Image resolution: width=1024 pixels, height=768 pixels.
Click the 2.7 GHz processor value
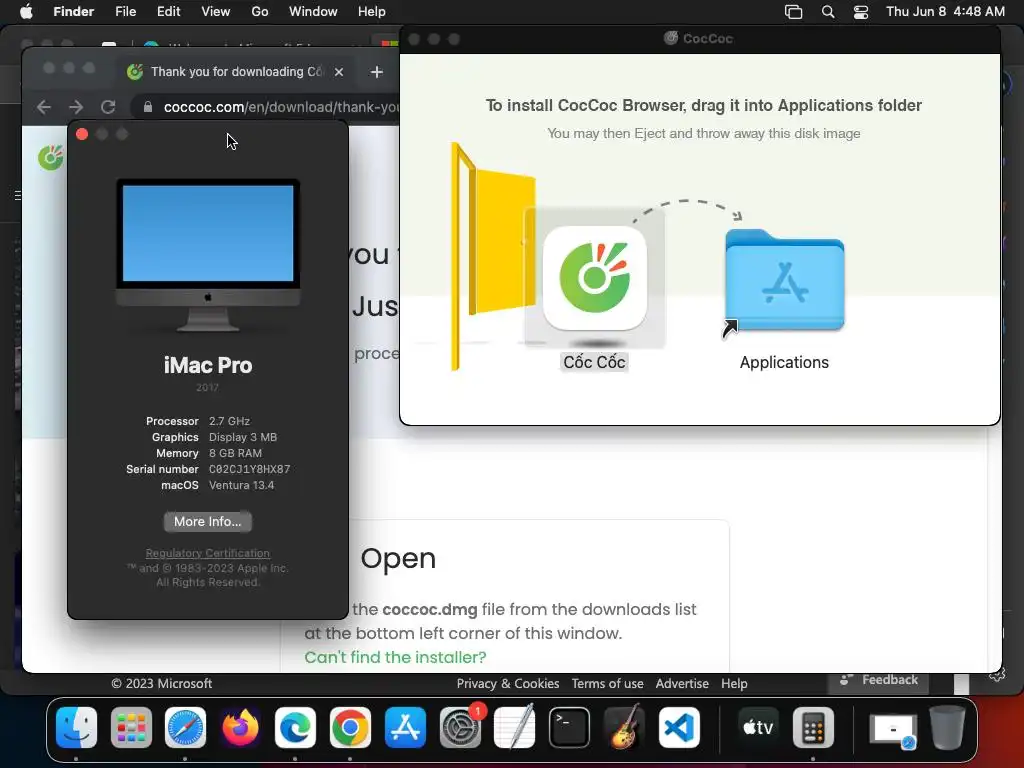(x=229, y=421)
